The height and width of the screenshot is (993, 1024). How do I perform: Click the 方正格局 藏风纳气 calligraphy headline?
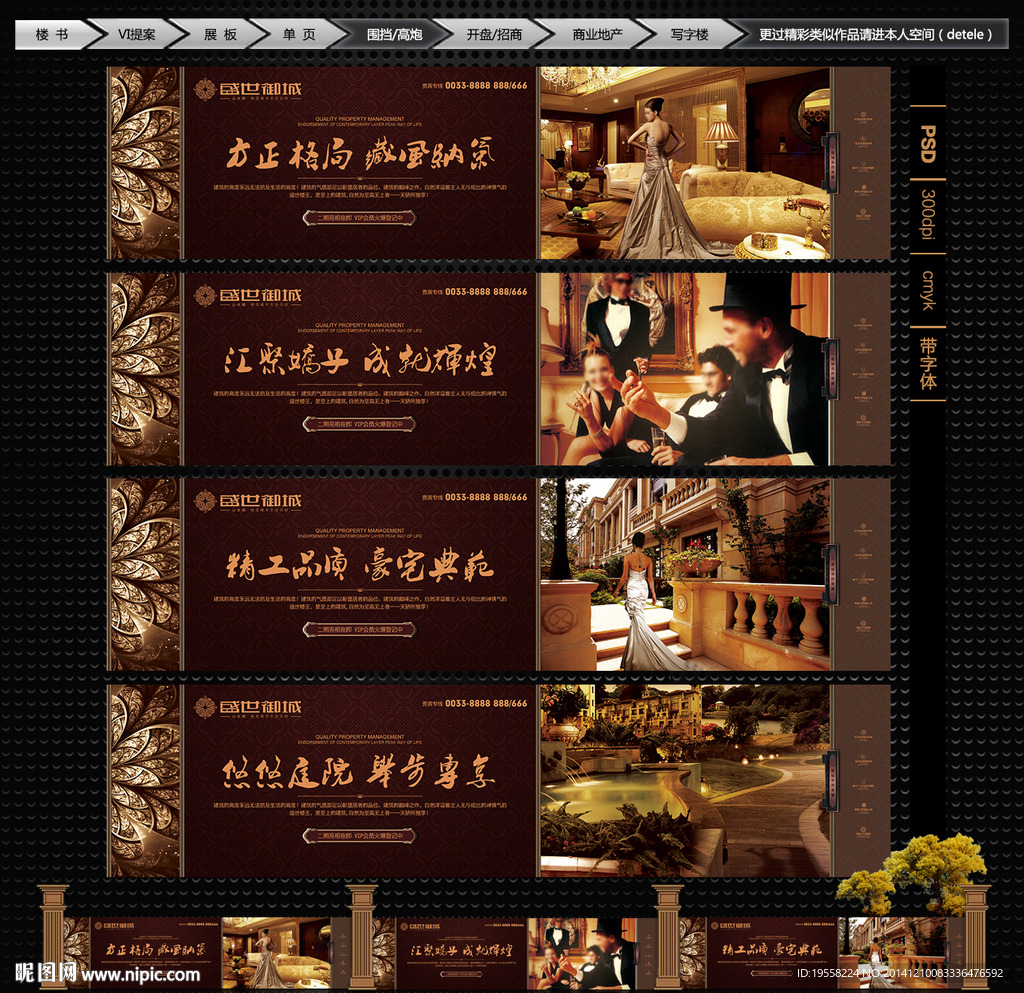[360, 155]
